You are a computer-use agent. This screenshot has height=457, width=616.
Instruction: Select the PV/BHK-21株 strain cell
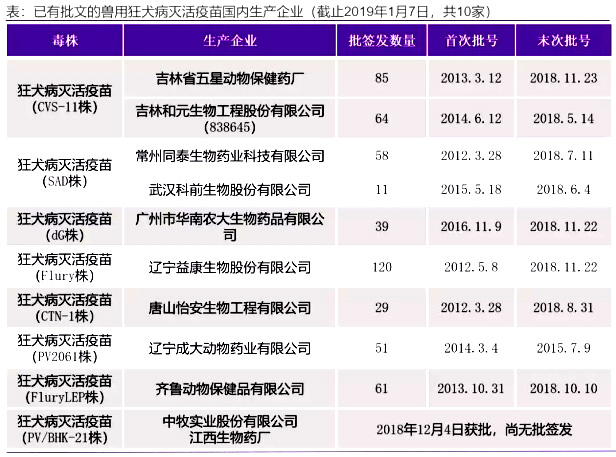65,429
